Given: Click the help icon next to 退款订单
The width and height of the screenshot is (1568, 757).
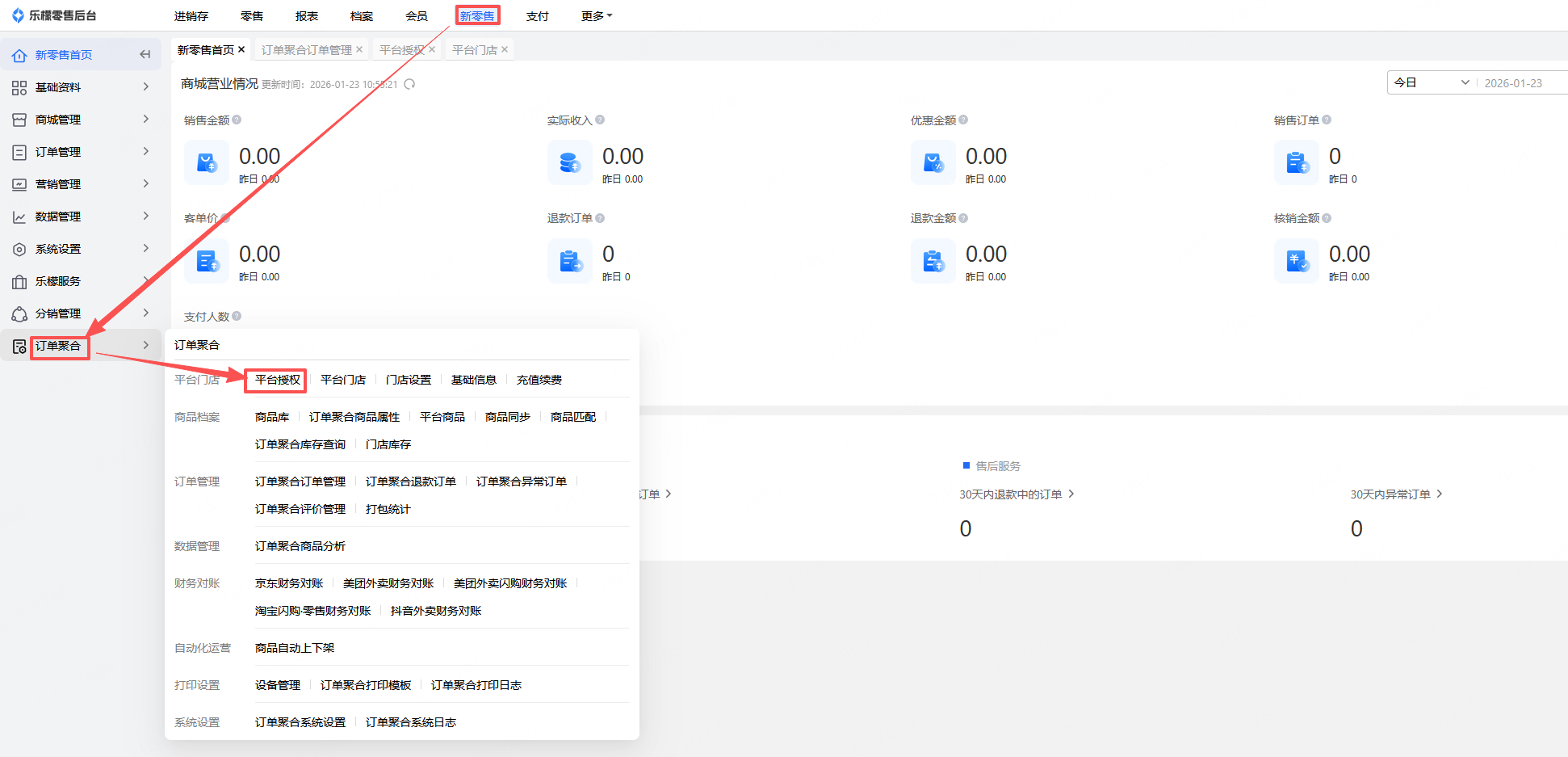Looking at the screenshot, I should [600, 218].
